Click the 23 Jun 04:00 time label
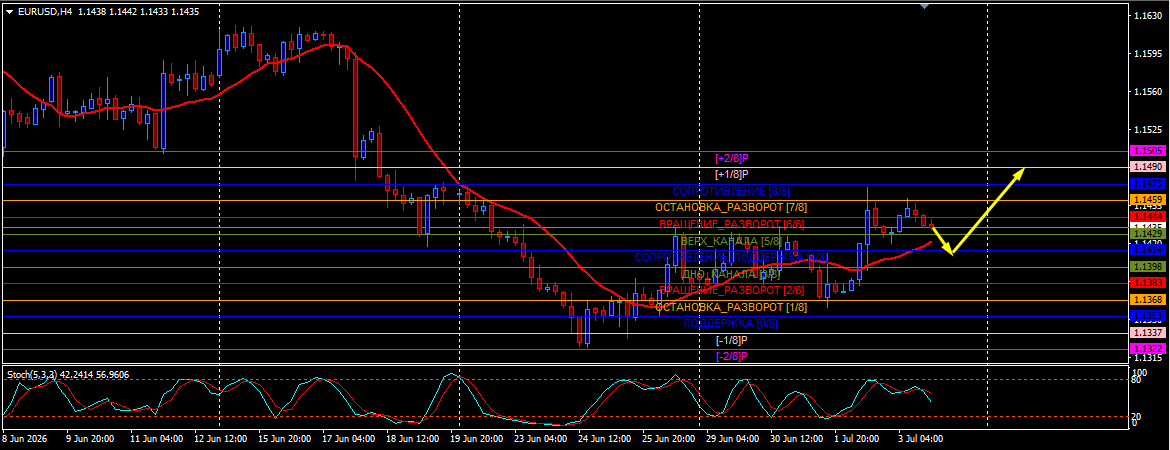The height and width of the screenshot is (450, 1170). 541,439
